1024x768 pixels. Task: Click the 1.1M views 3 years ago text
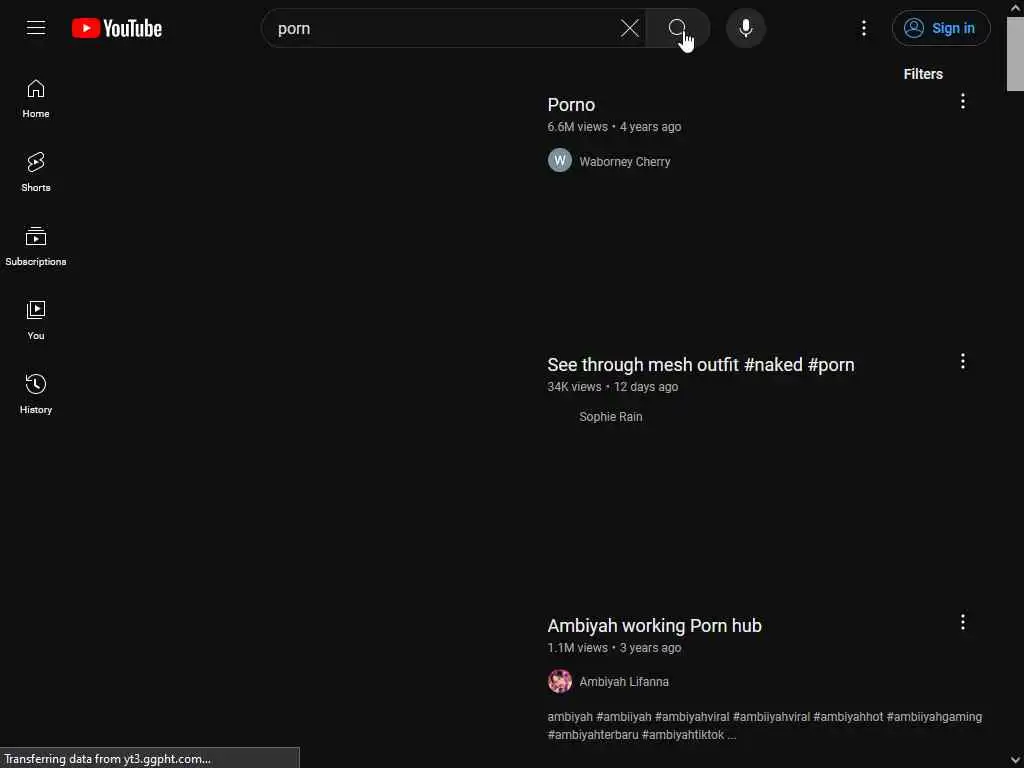614,648
